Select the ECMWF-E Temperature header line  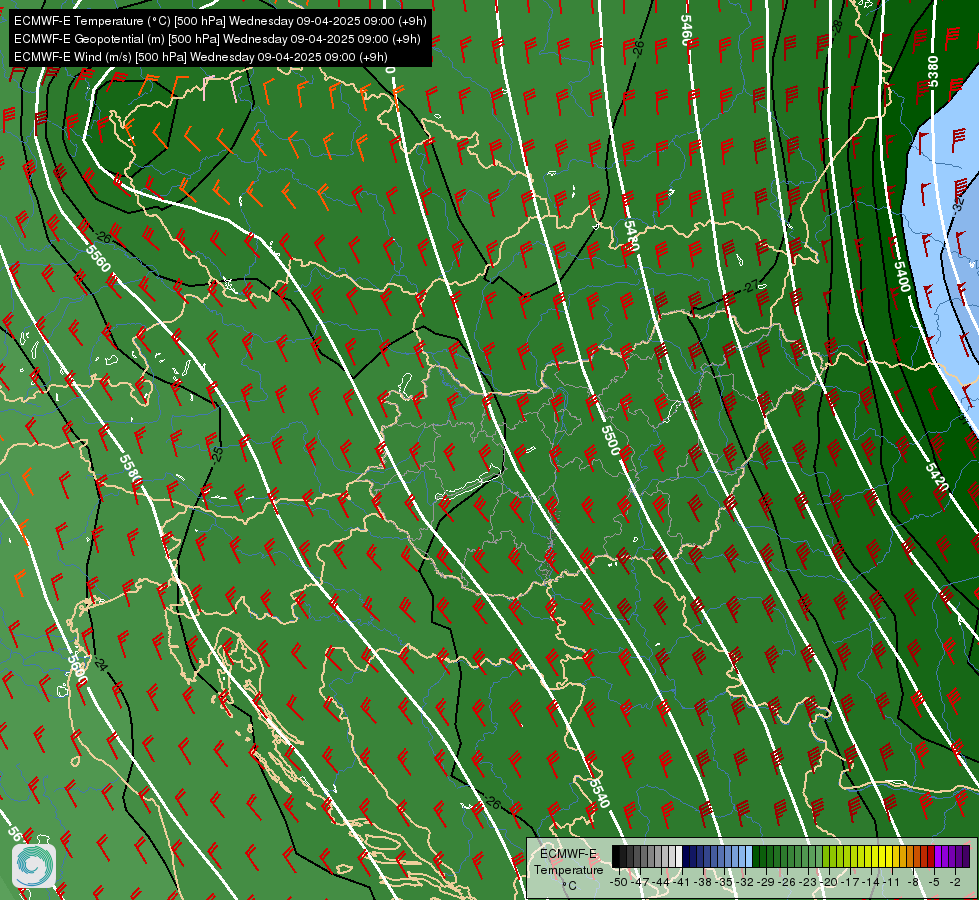pyautogui.click(x=220, y=21)
